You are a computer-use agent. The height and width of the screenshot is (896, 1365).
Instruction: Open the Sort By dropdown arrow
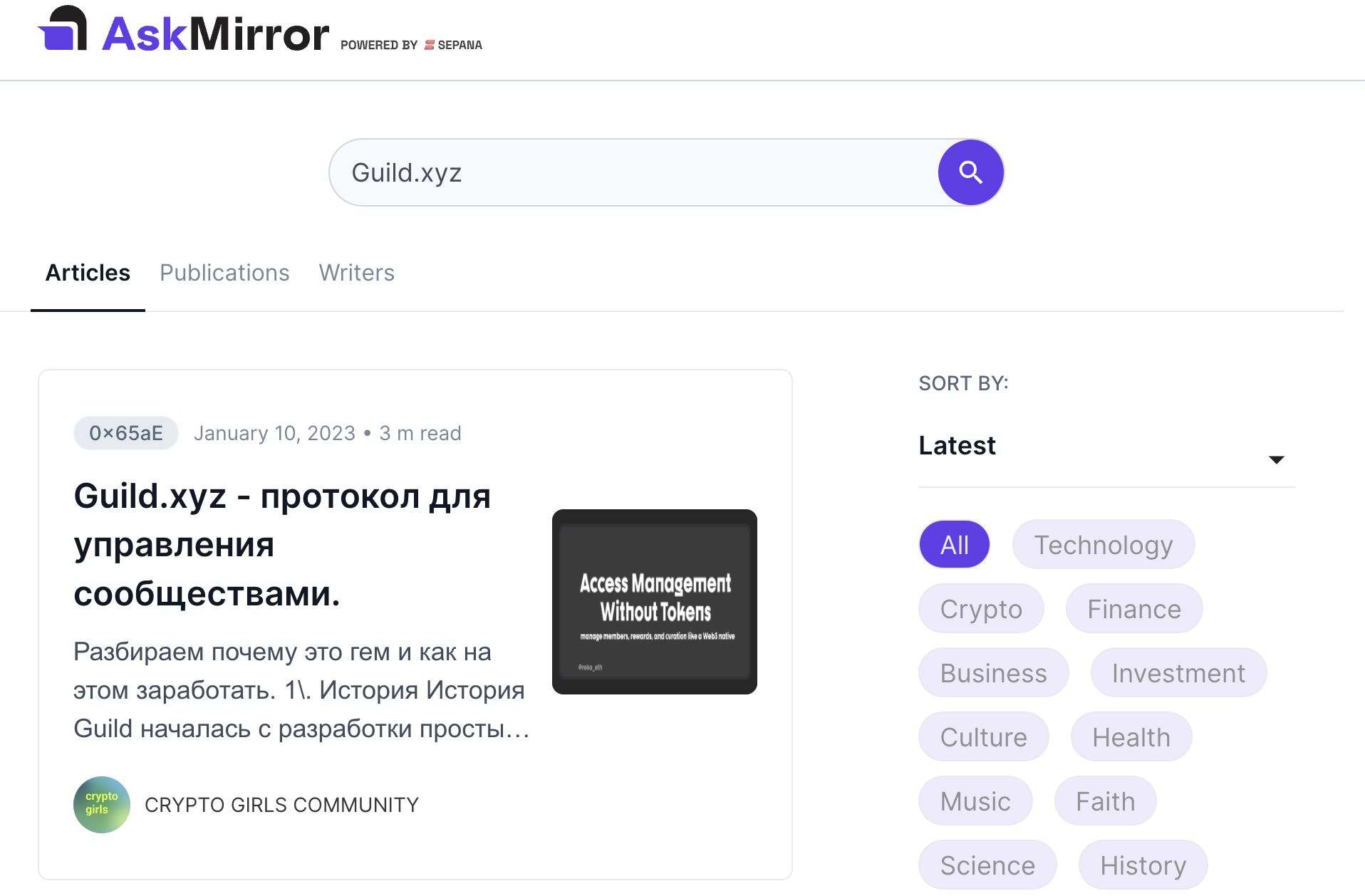pyautogui.click(x=1276, y=459)
